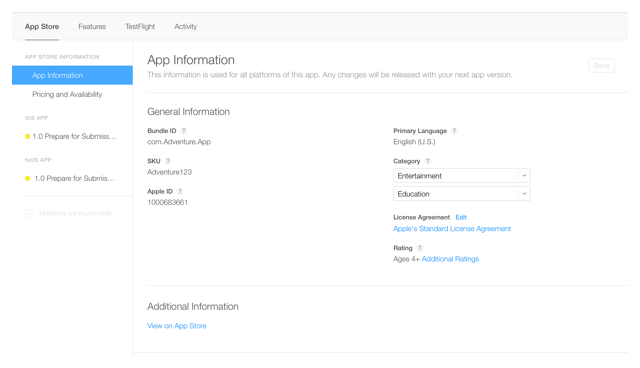This screenshot has height=368, width=640.
Task: Click the English (U.S.) language value
Action: pyautogui.click(x=414, y=142)
